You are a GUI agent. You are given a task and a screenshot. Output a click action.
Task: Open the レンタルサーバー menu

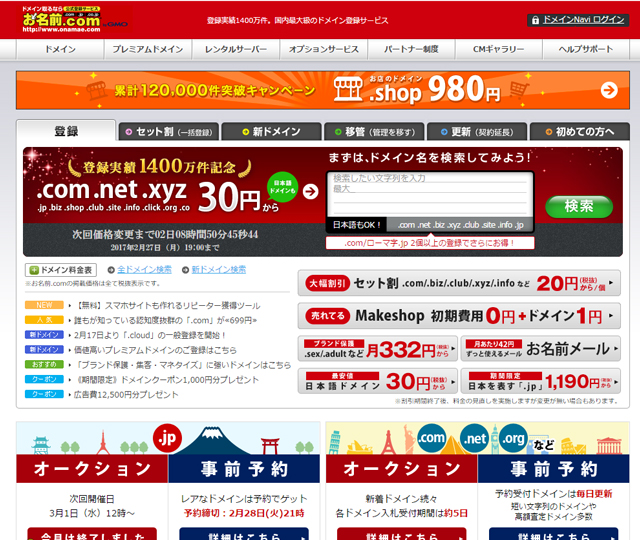tap(236, 49)
